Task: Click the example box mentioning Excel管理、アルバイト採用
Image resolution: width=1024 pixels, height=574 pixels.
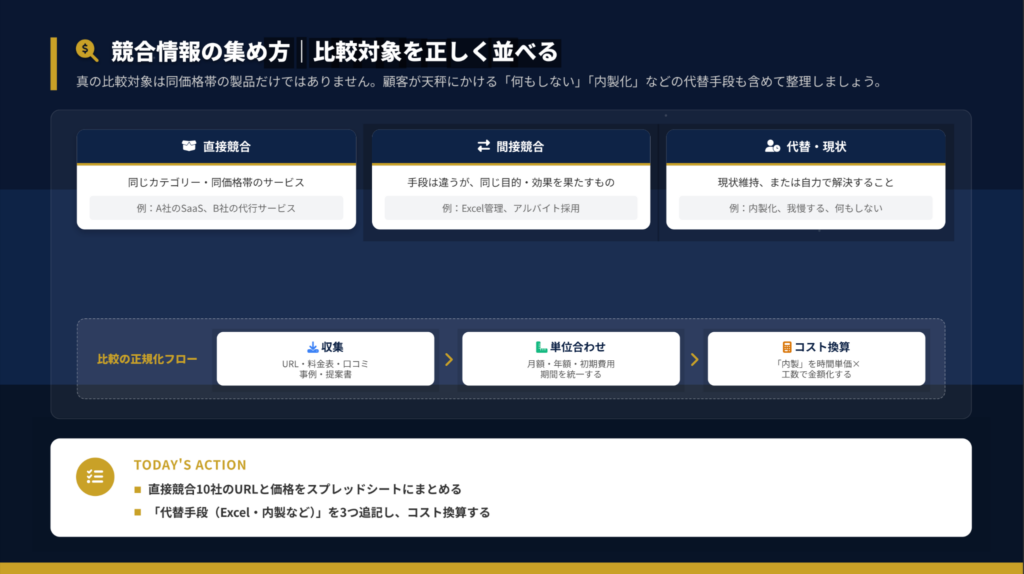Action: 511,208
